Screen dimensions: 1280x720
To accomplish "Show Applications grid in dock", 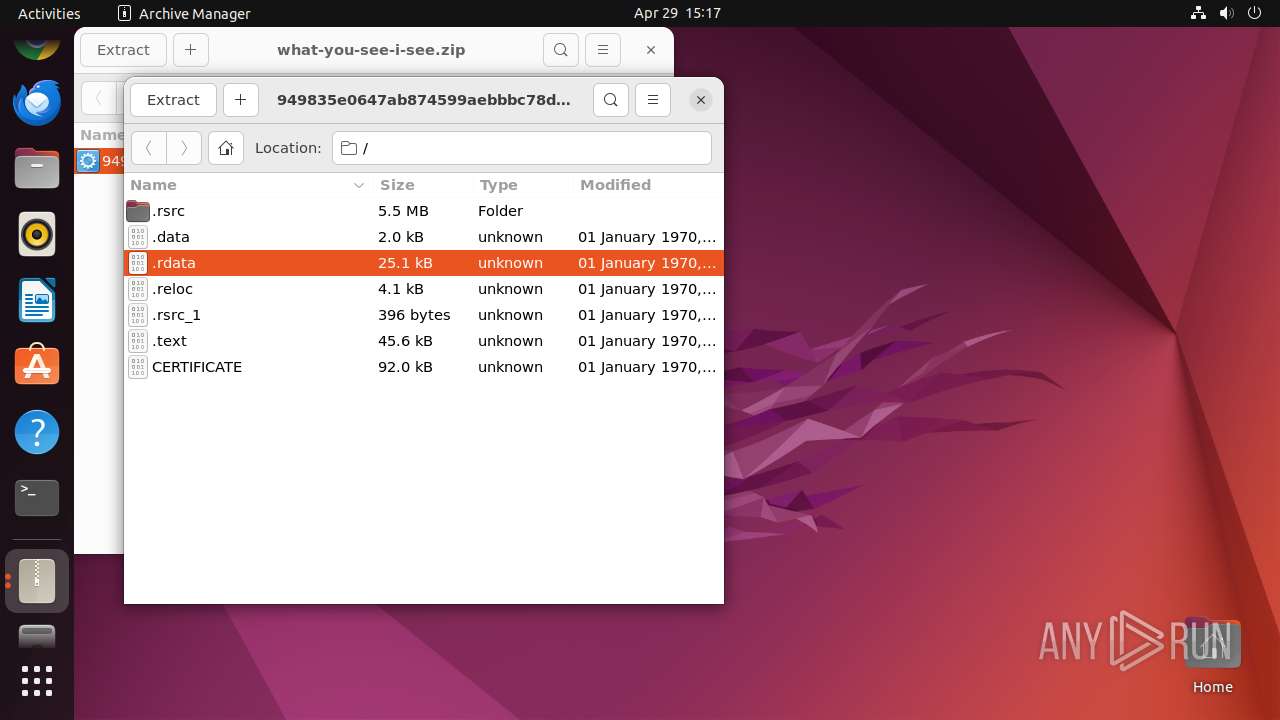I will [37, 681].
